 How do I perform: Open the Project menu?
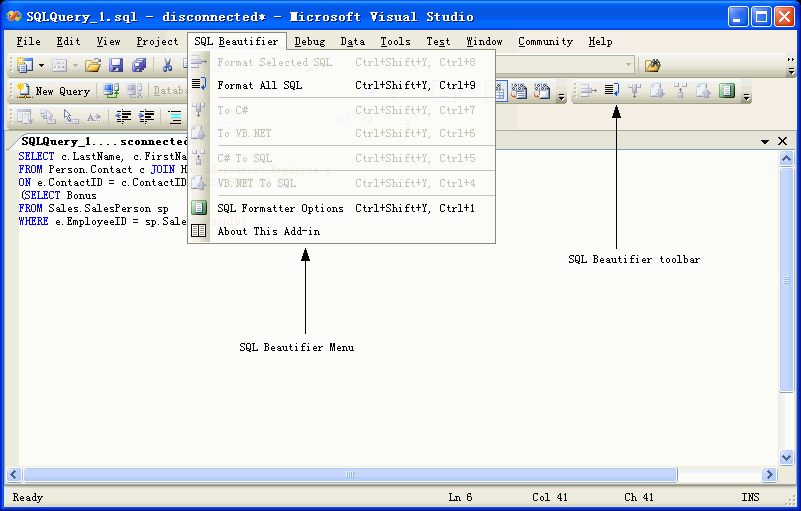click(x=157, y=41)
